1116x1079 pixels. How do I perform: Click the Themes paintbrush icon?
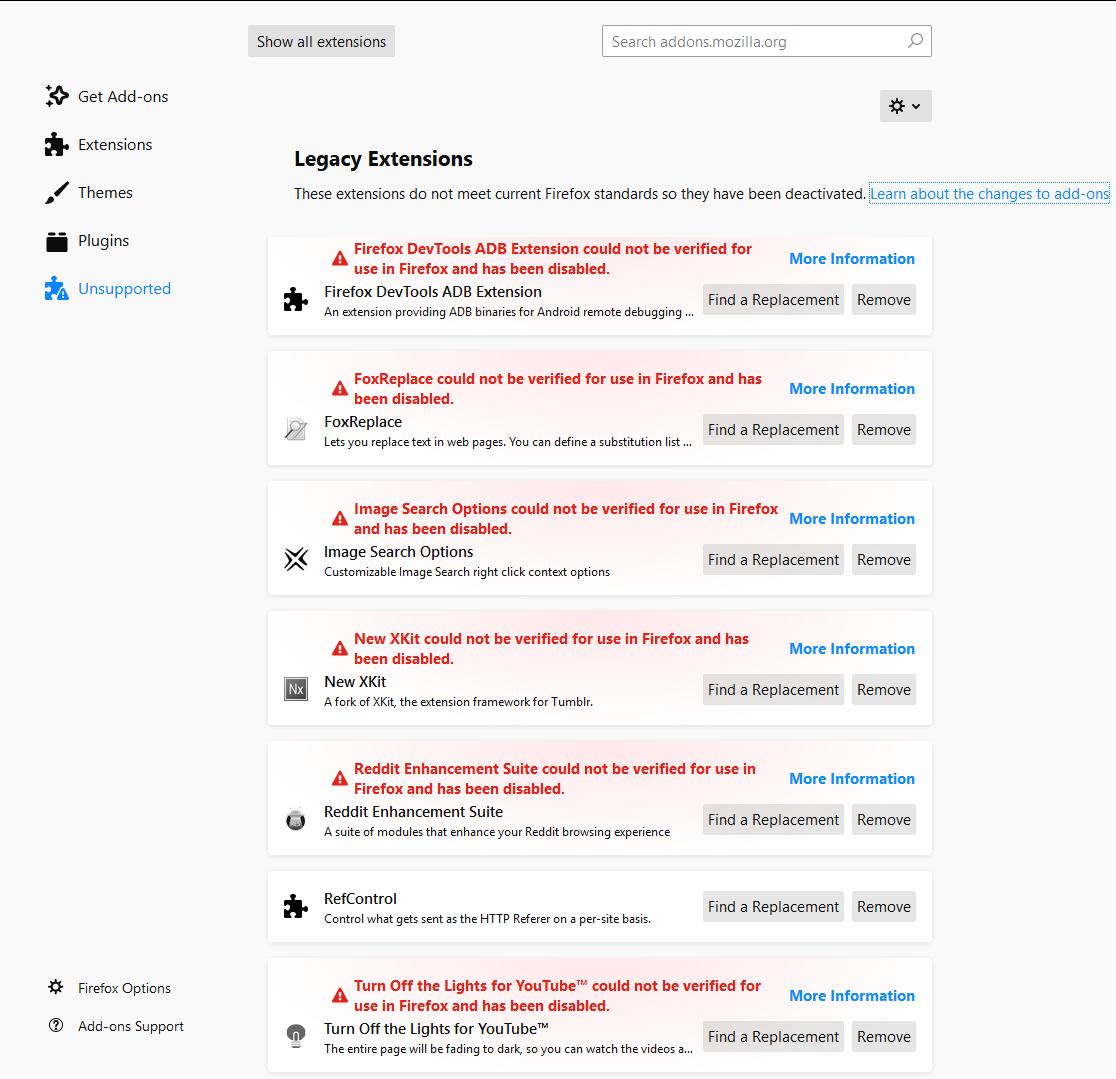pyautogui.click(x=57, y=192)
